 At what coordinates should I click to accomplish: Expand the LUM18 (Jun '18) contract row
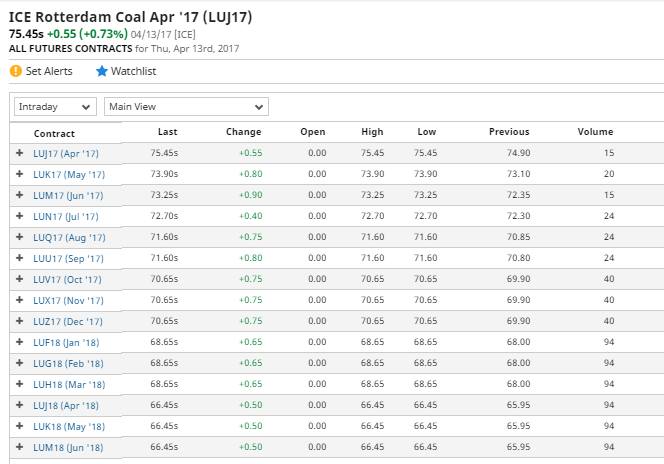(20, 447)
